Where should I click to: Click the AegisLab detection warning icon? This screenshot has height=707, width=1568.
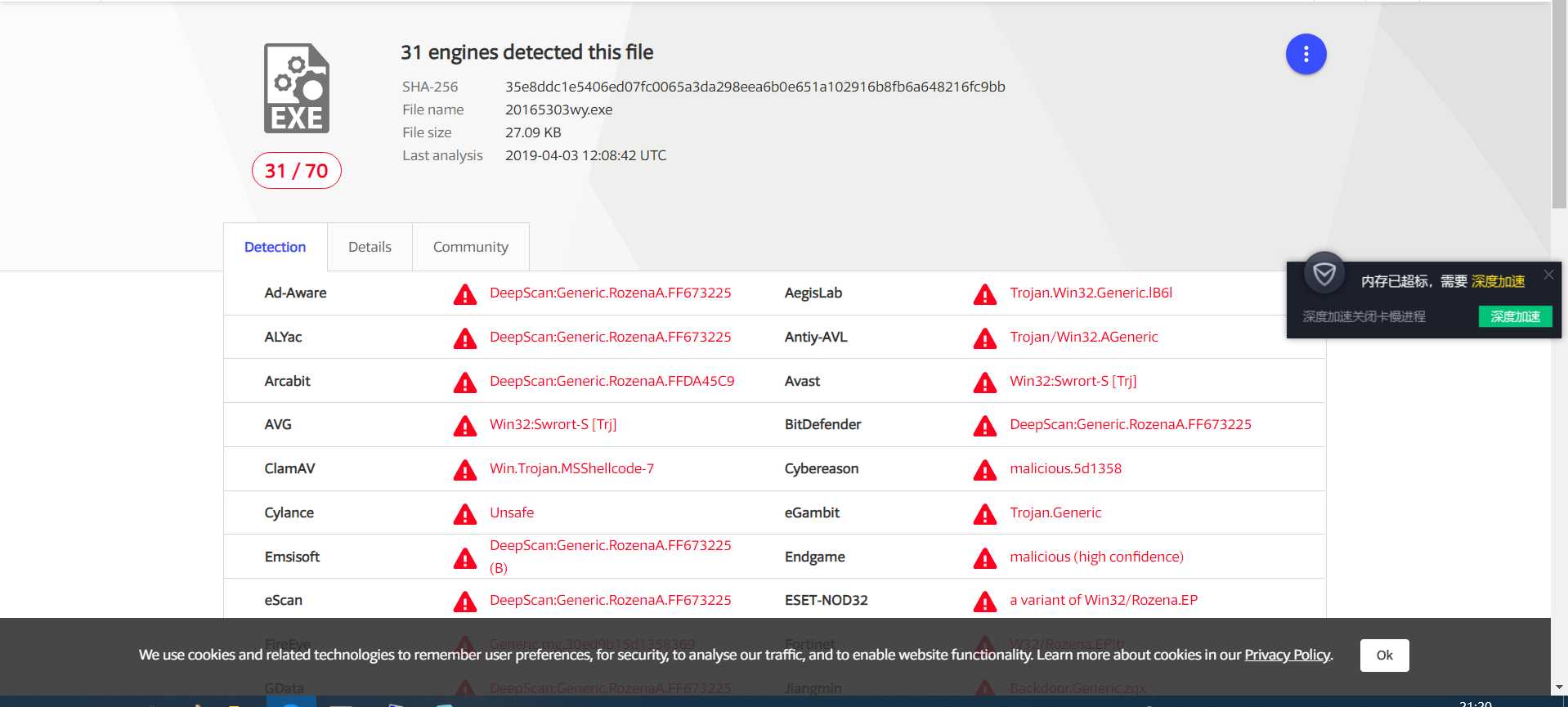[x=985, y=294]
